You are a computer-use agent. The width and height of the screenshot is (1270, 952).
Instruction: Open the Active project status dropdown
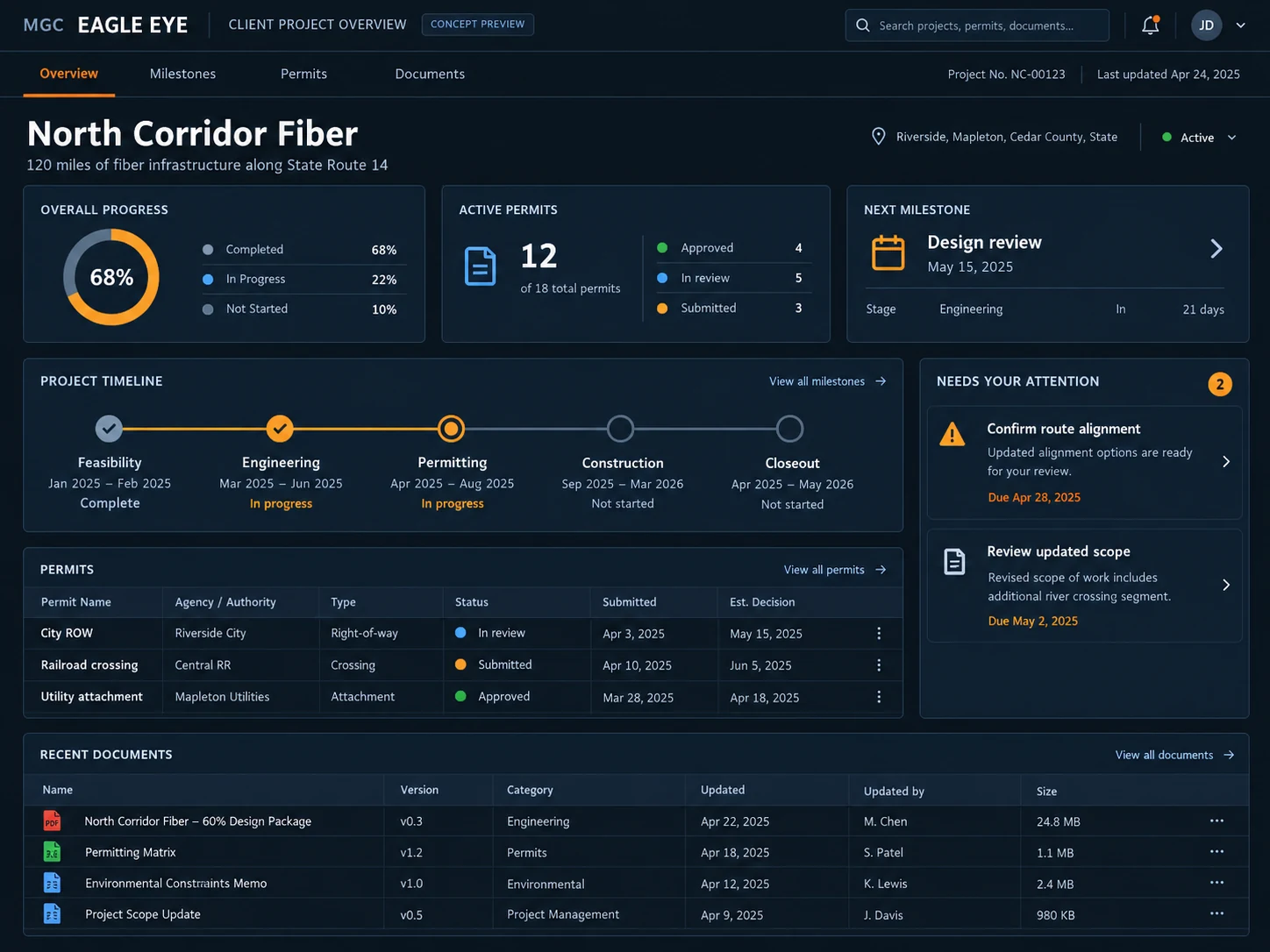[1199, 138]
